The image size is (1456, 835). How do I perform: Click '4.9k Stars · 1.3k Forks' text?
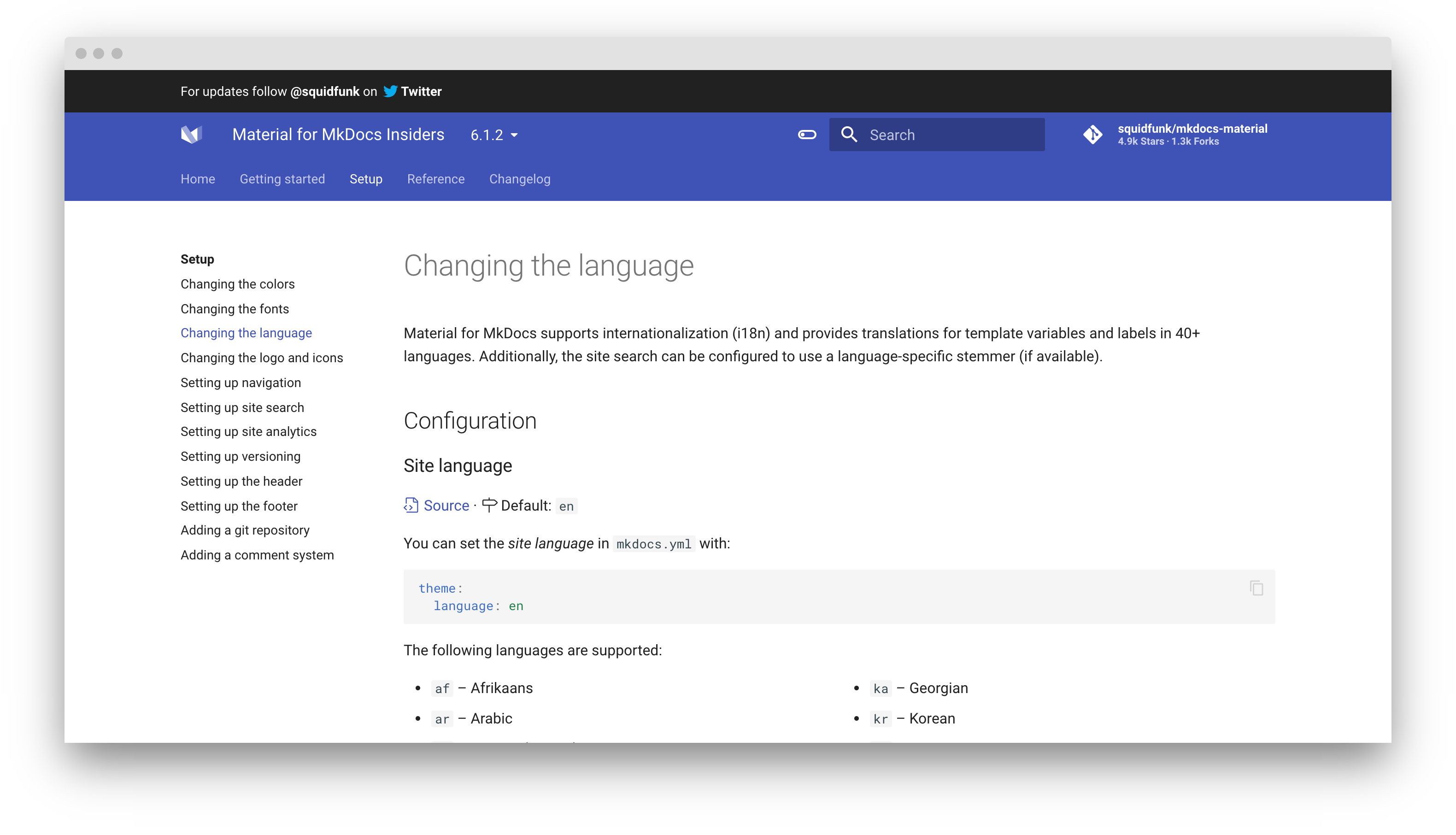(x=1168, y=141)
